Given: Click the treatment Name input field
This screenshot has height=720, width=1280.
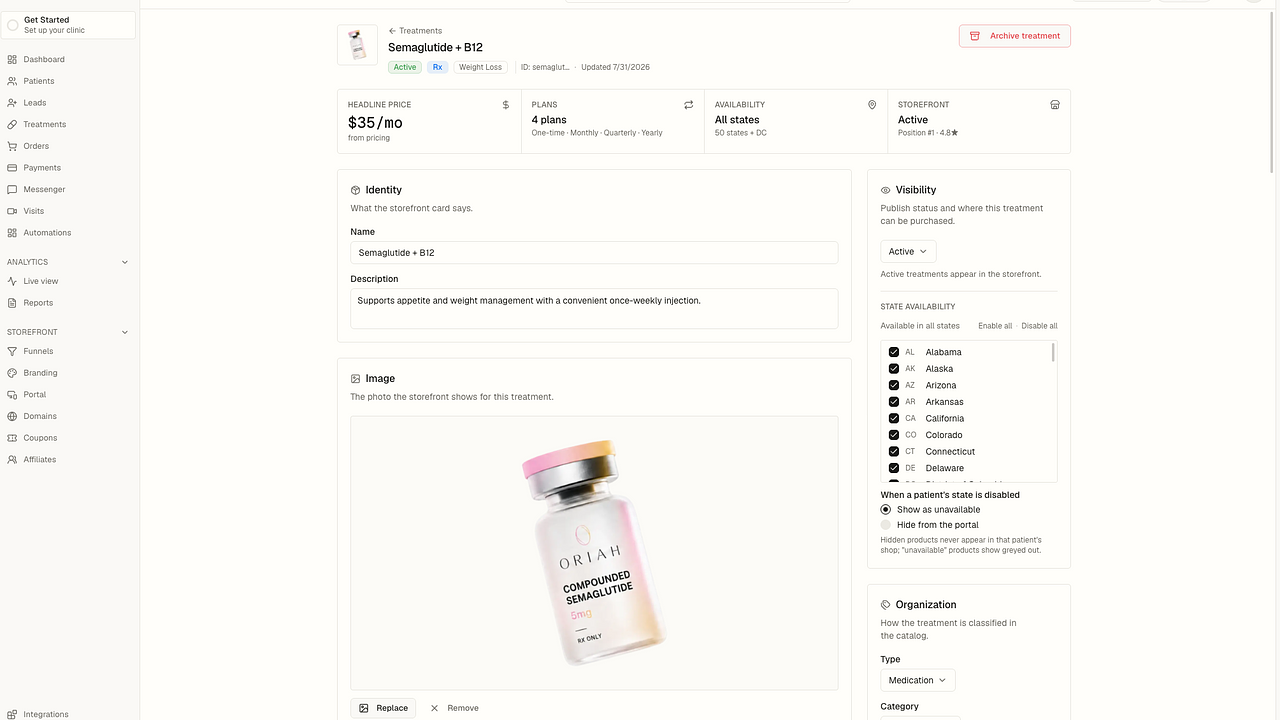Looking at the screenshot, I should coord(594,253).
